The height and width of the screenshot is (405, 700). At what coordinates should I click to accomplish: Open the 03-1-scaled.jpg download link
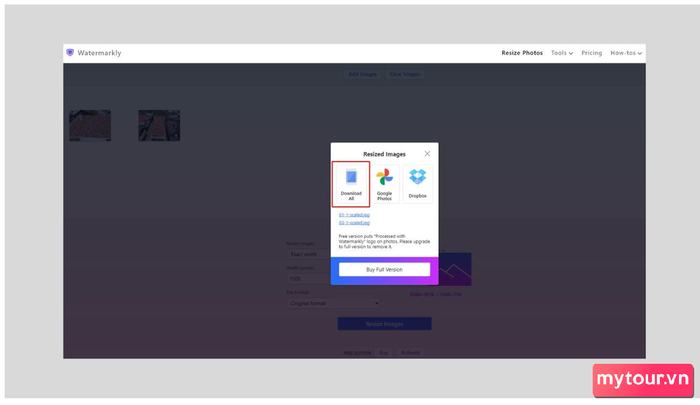[354, 223]
